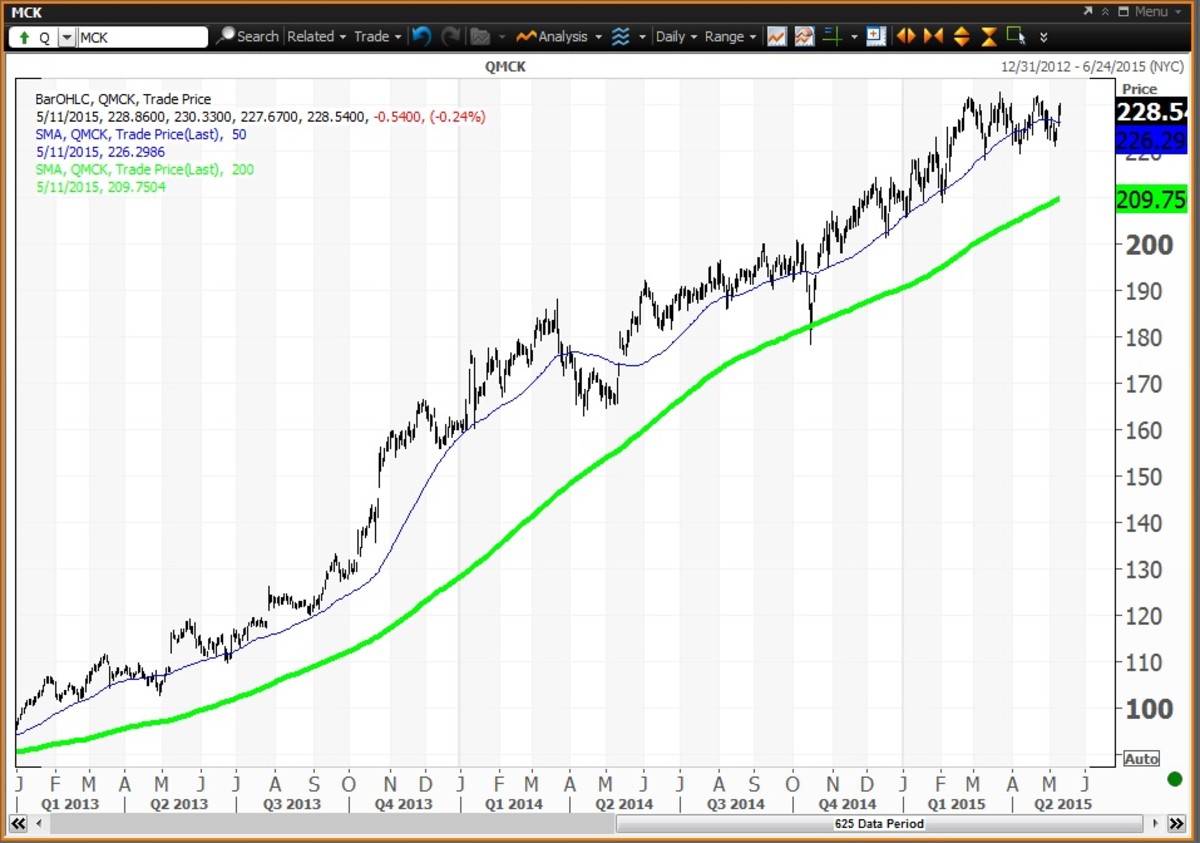Click the green status dot at bottom right
Image resolution: width=1200 pixels, height=843 pixels.
(x=1174, y=777)
